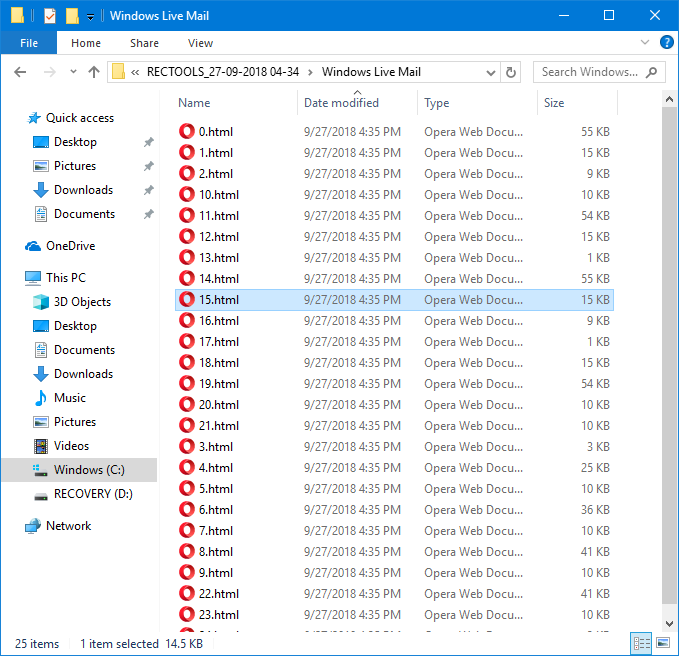Click the Opera icon of 15.html

187,300
